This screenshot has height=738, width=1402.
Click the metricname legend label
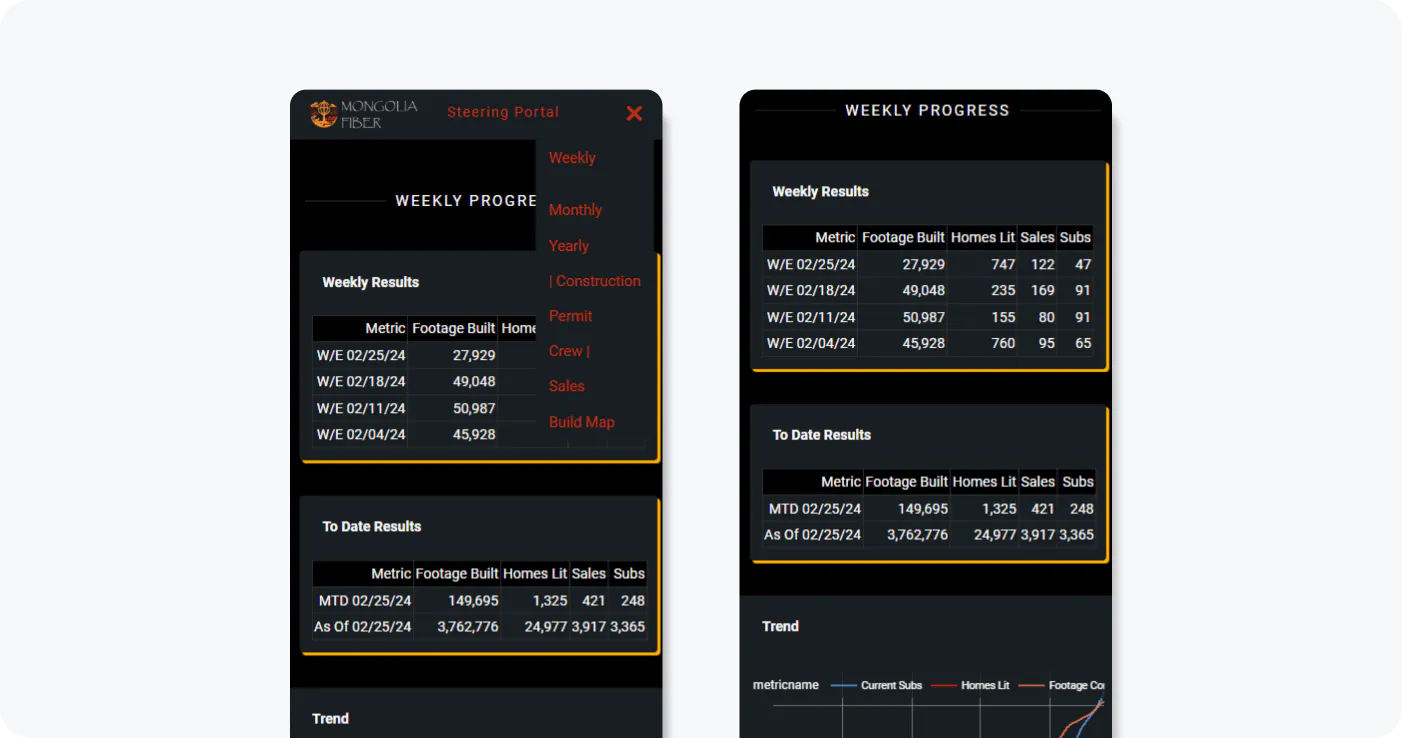(x=786, y=685)
